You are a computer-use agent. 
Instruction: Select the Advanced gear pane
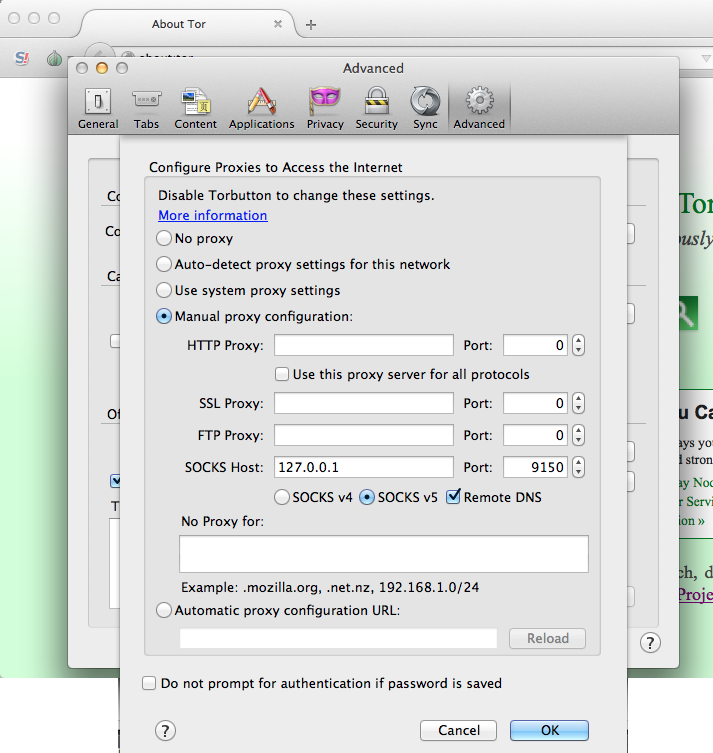point(479,109)
